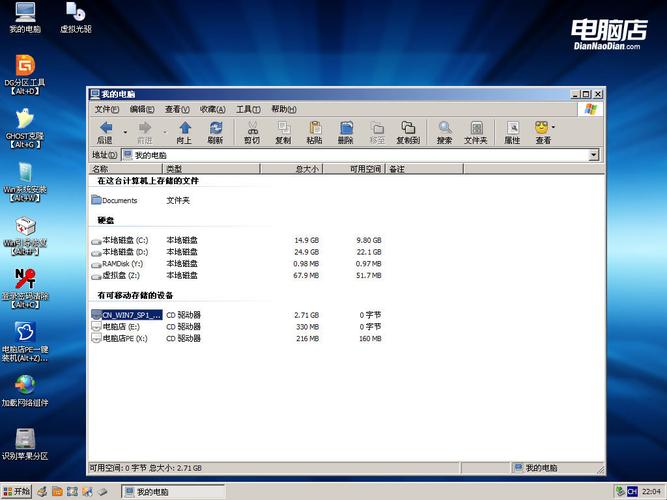Screen dimensions: 667x500
Task: Open the Back button history dropdown arrow
Action: click(x=125, y=132)
